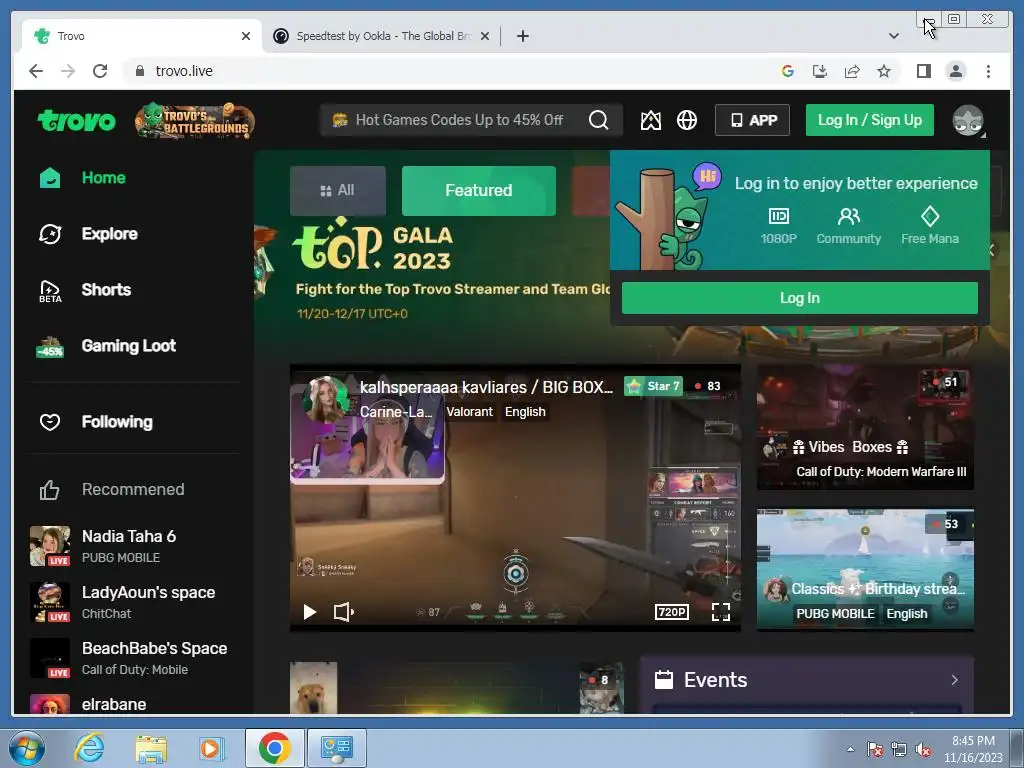Click the Following heart icon
Image resolution: width=1024 pixels, height=768 pixels.
click(50, 423)
